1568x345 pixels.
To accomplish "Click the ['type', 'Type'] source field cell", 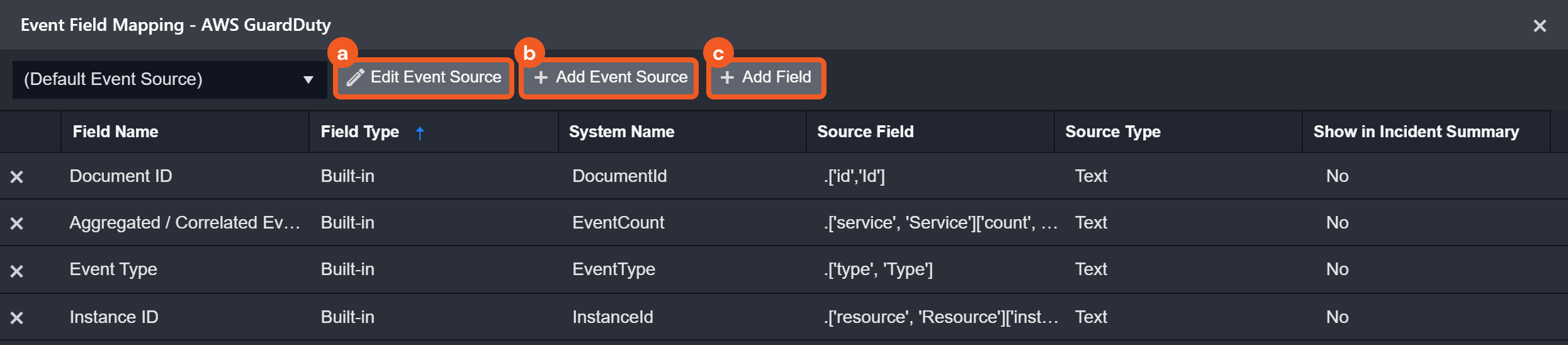I will 878,269.
